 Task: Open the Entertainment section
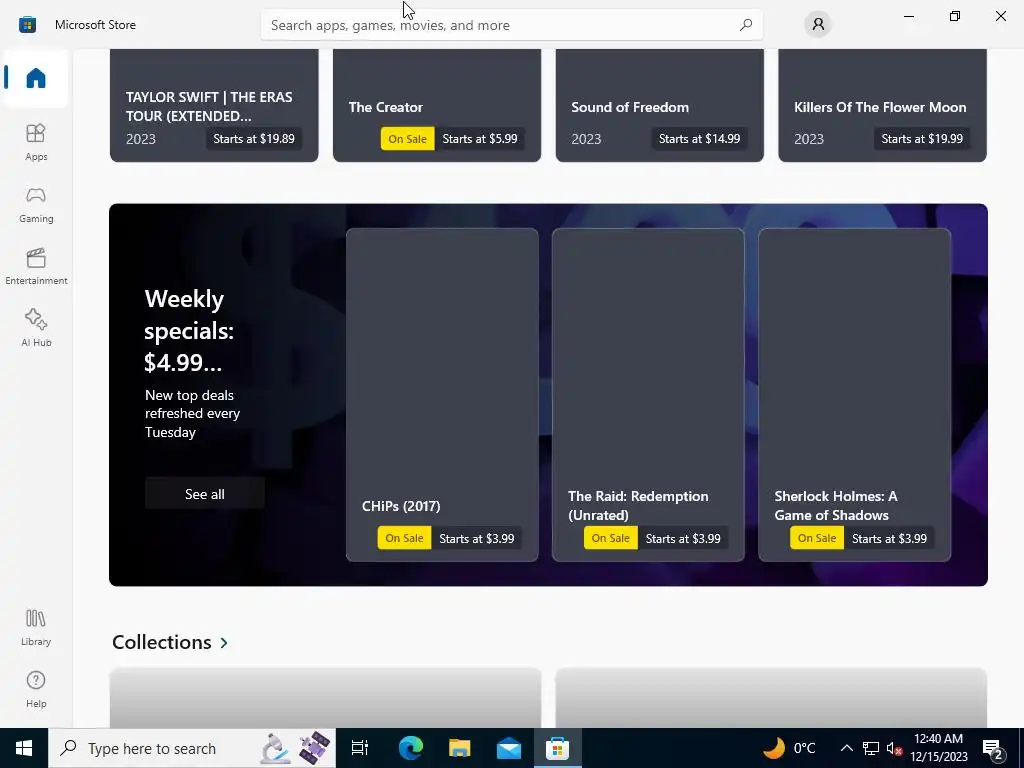click(x=36, y=266)
